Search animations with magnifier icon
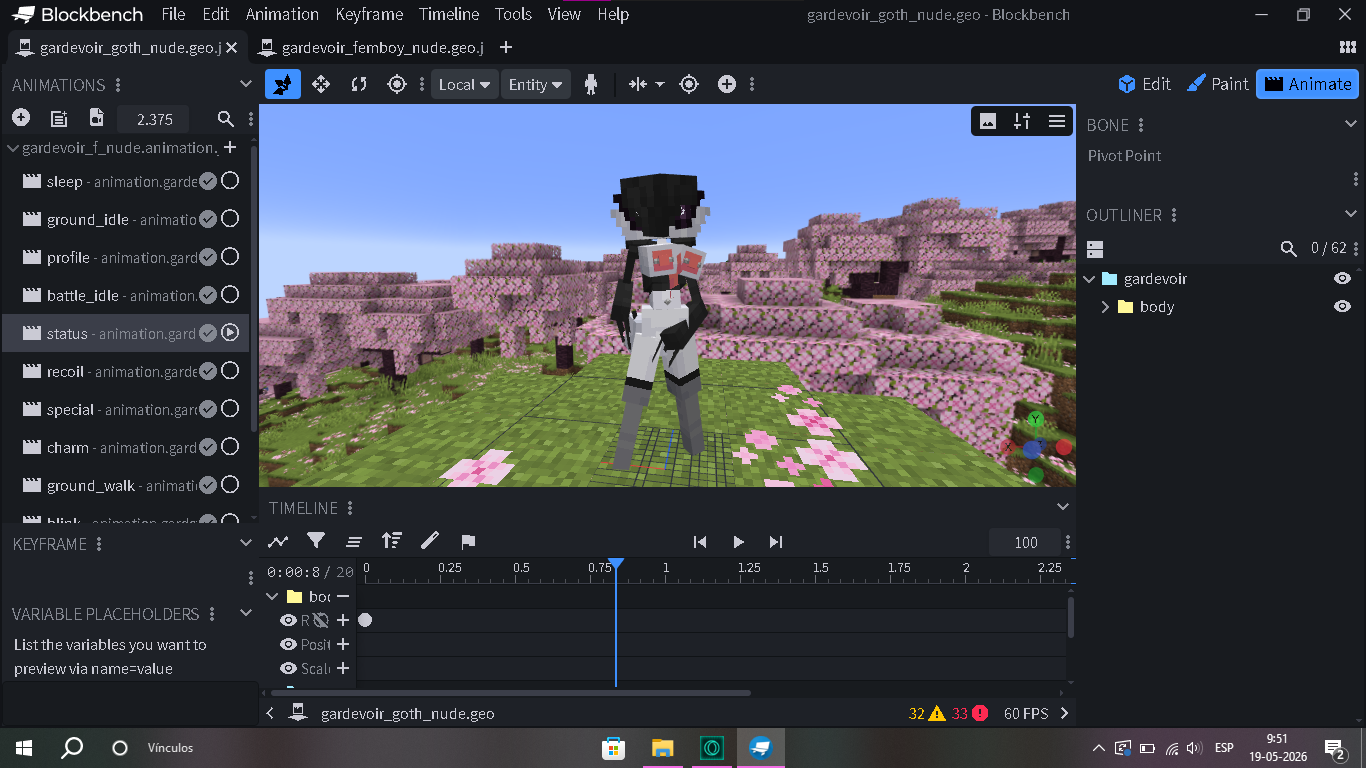Image resolution: width=1366 pixels, height=768 pixels. click(x=226, y=119)
